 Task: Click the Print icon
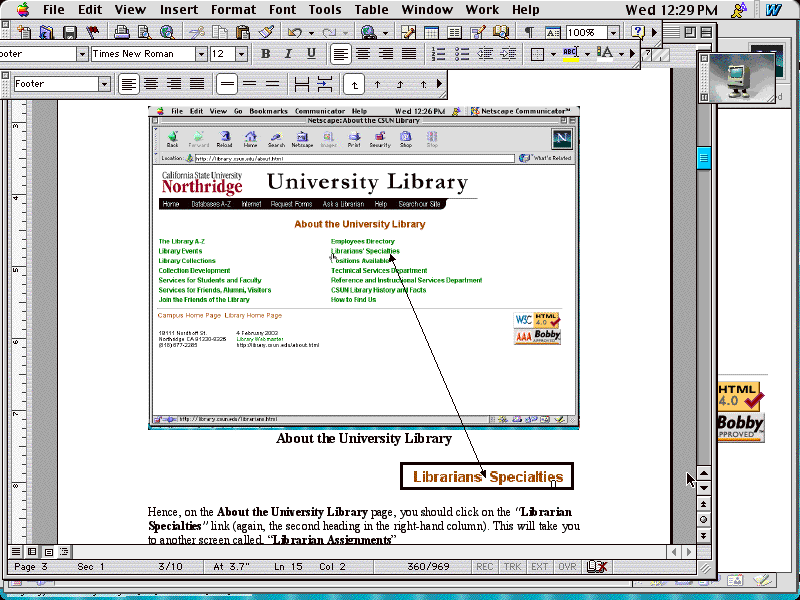coord(121,33)
